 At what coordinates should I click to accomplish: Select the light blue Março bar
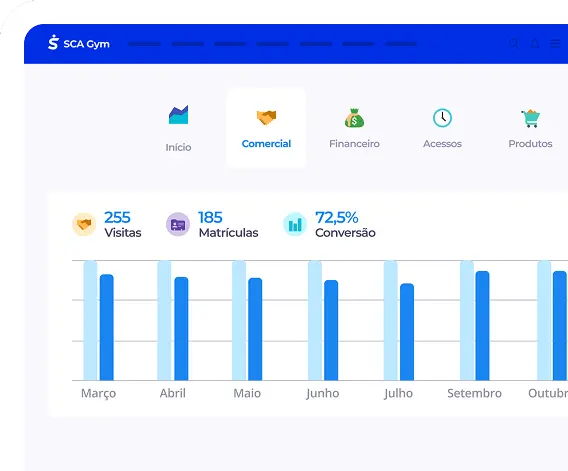[91, 320]
